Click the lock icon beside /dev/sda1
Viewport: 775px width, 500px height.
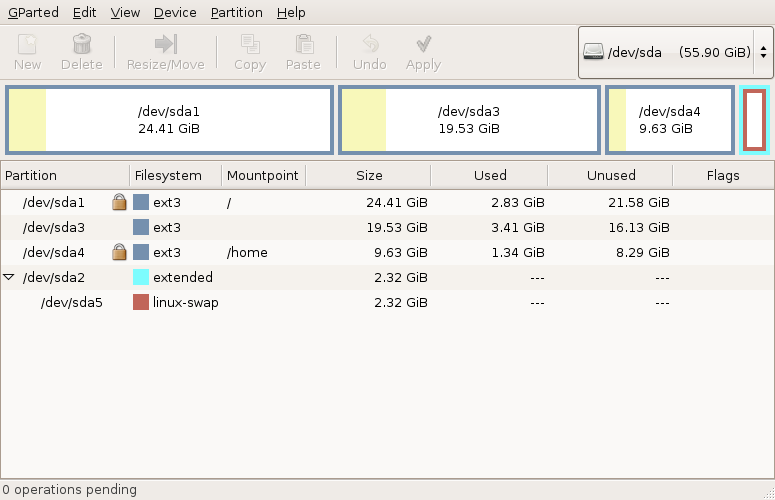(x=119, y=202)
